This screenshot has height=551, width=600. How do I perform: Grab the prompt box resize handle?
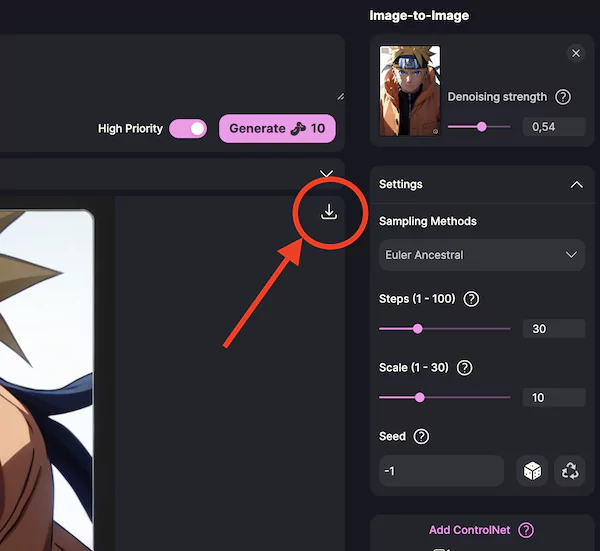pyautogui.click(x=340, y=96)
